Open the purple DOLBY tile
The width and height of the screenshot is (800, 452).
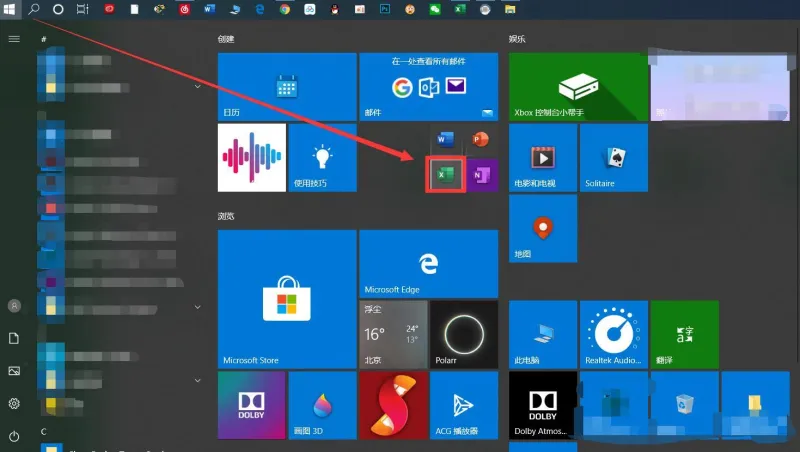[252, 405]
